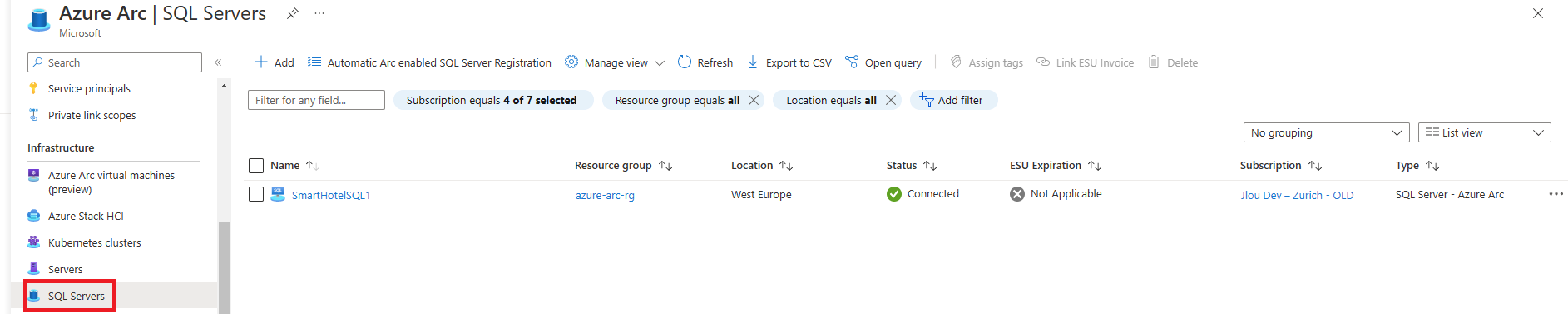Click the SQL server icon beside SmartHotelSQL1
Viewport: 1568px width, 314px height.
coord(278,194)
